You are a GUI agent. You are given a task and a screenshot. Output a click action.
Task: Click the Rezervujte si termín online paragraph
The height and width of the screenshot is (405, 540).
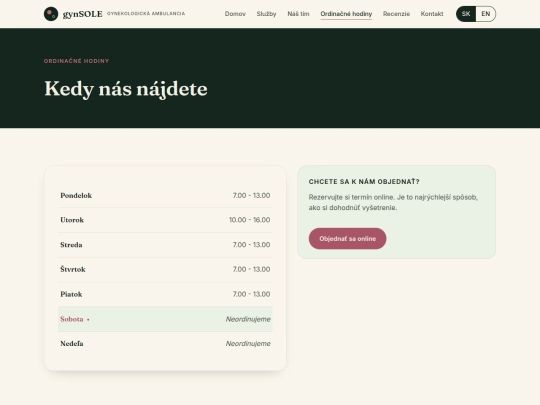coord(393,202)
